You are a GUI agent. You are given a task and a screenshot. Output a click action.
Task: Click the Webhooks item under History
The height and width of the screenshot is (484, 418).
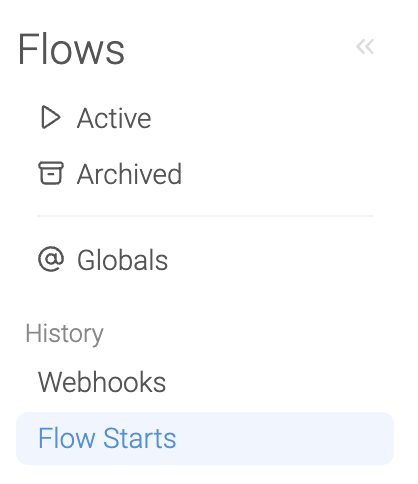(x=102, y=382)
